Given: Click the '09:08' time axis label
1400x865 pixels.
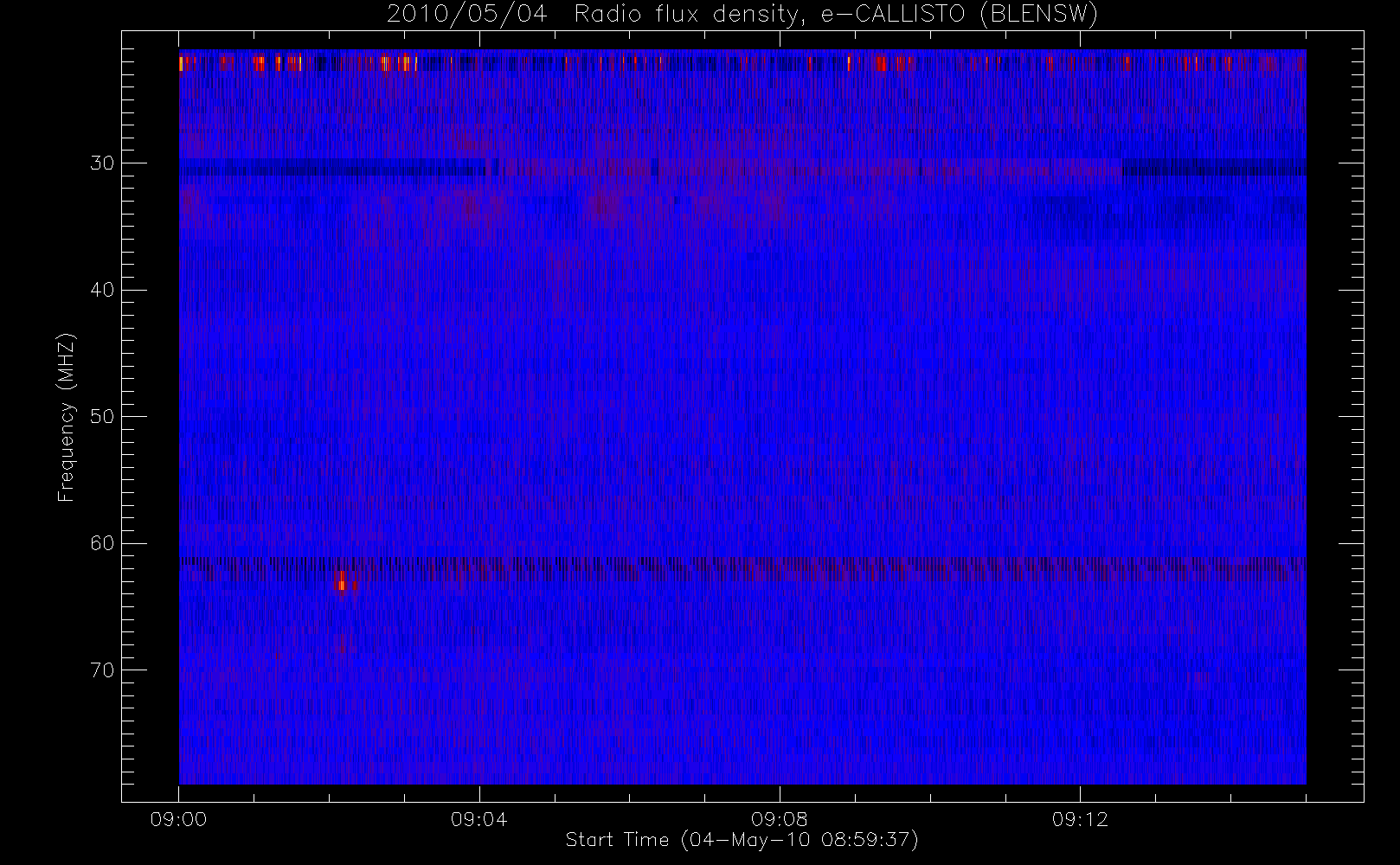Looking at the screenshot, I should point(780,819).
